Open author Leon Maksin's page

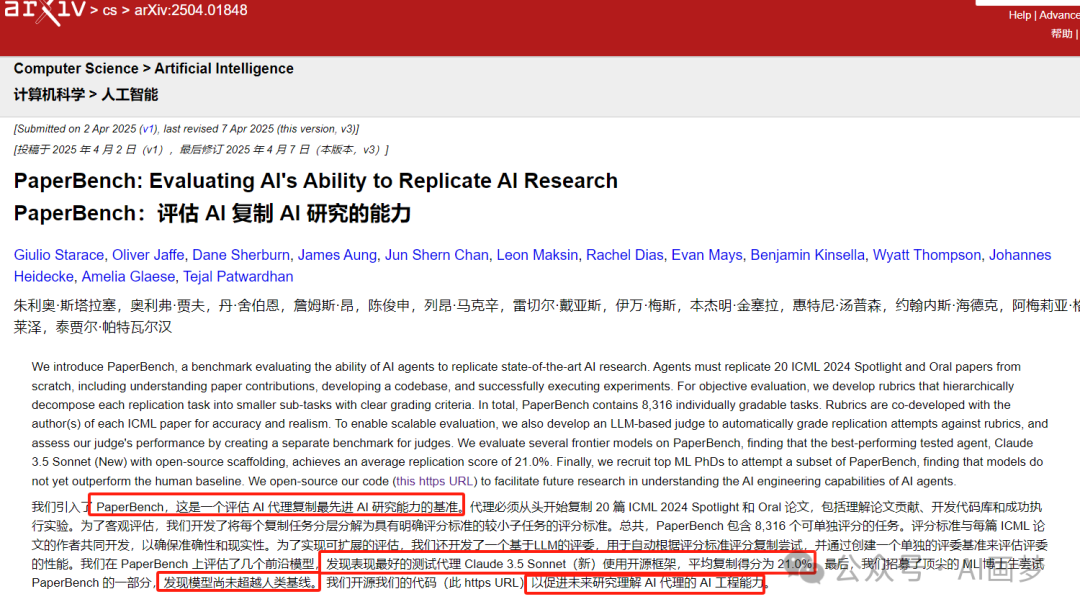pyautogui.click(x=537, y=255)
